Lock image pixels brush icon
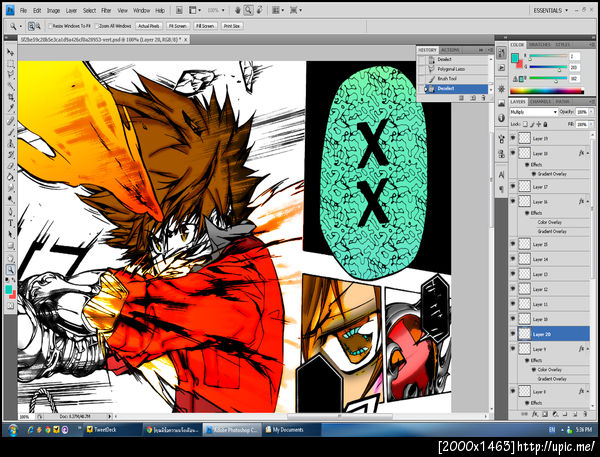 click(x=532, y=124)
